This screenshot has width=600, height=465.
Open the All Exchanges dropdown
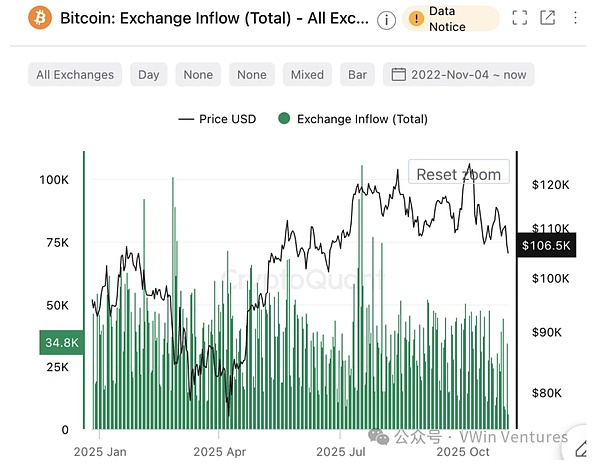75,74
